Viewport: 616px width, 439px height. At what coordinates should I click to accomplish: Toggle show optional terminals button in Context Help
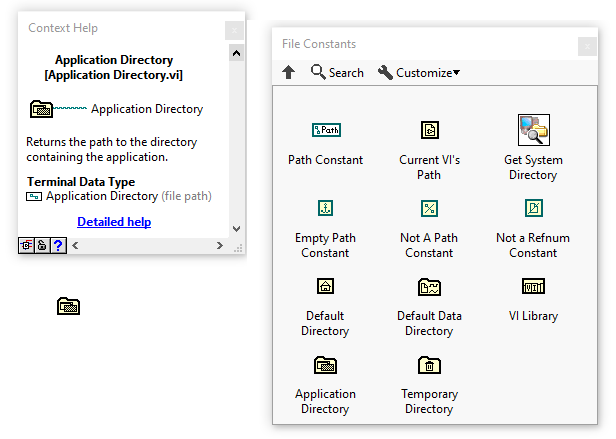[x=26, y=246]
